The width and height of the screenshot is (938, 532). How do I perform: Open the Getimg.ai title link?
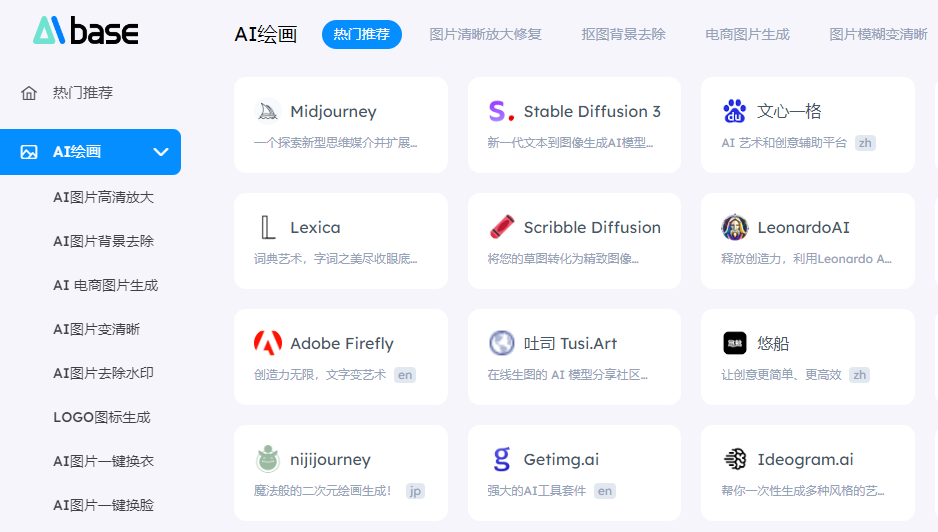[561, 460]
